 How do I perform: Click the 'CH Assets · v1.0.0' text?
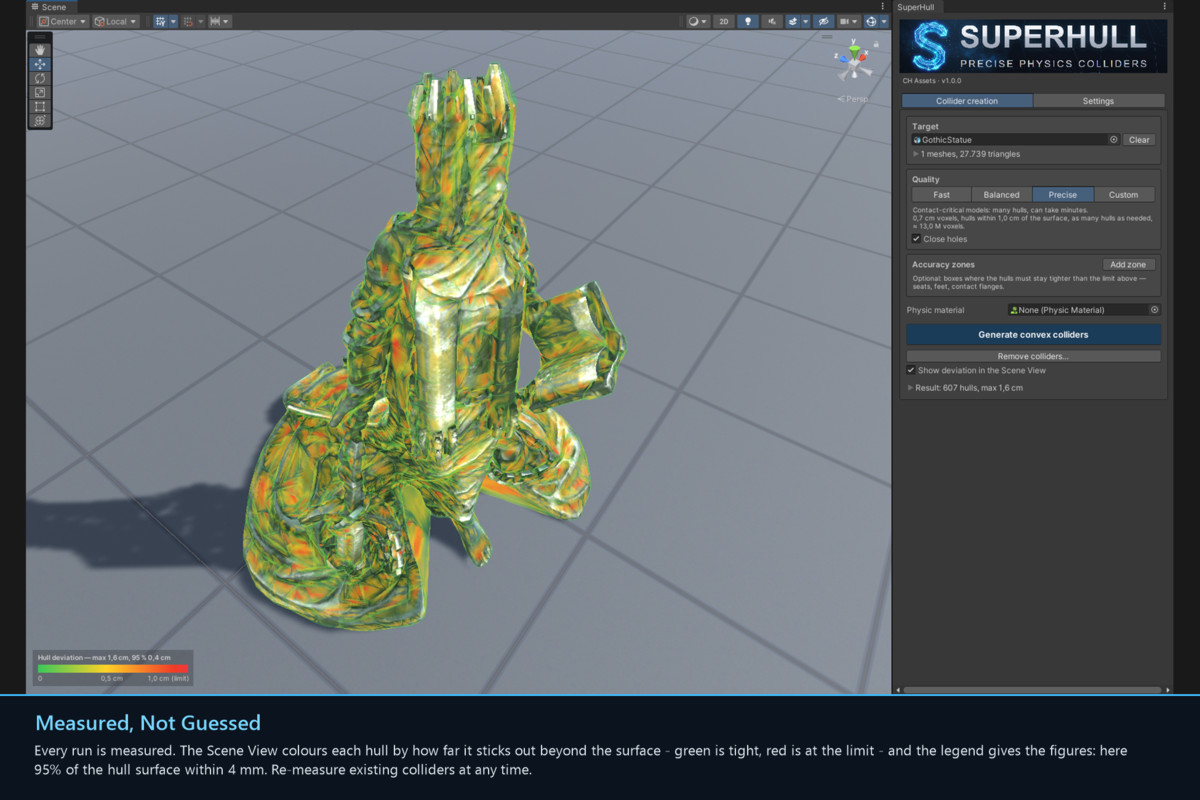931,80
